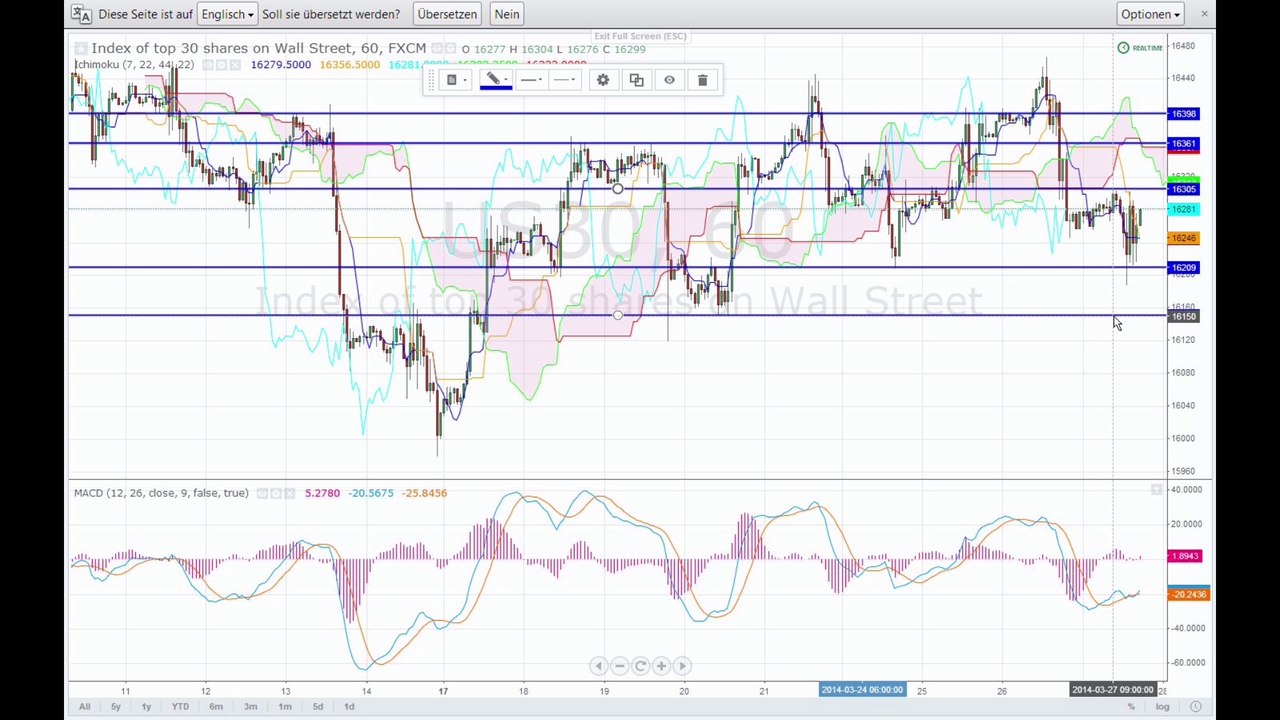The width and height of the screenshot is (1280, 720).
Task: Click the -20.2436 MACD signal label
Action: 1189,594
